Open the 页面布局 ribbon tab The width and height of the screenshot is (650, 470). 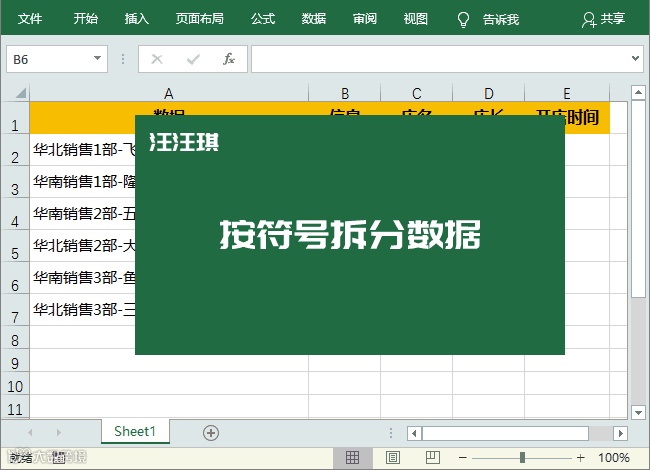pyautogui.click(x=199, y=19)
